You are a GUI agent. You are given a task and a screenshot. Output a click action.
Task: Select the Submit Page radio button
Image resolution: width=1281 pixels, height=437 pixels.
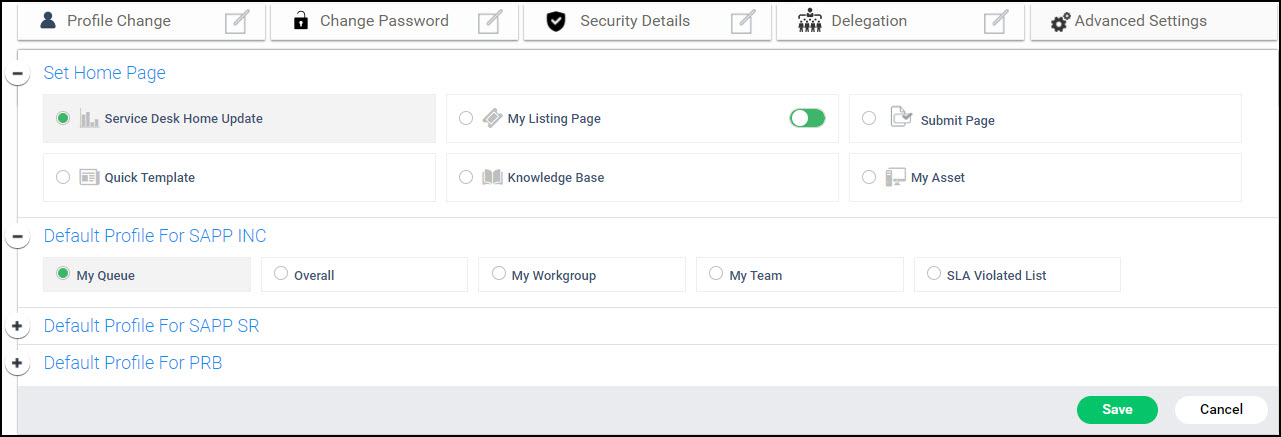tap(869, 118)
